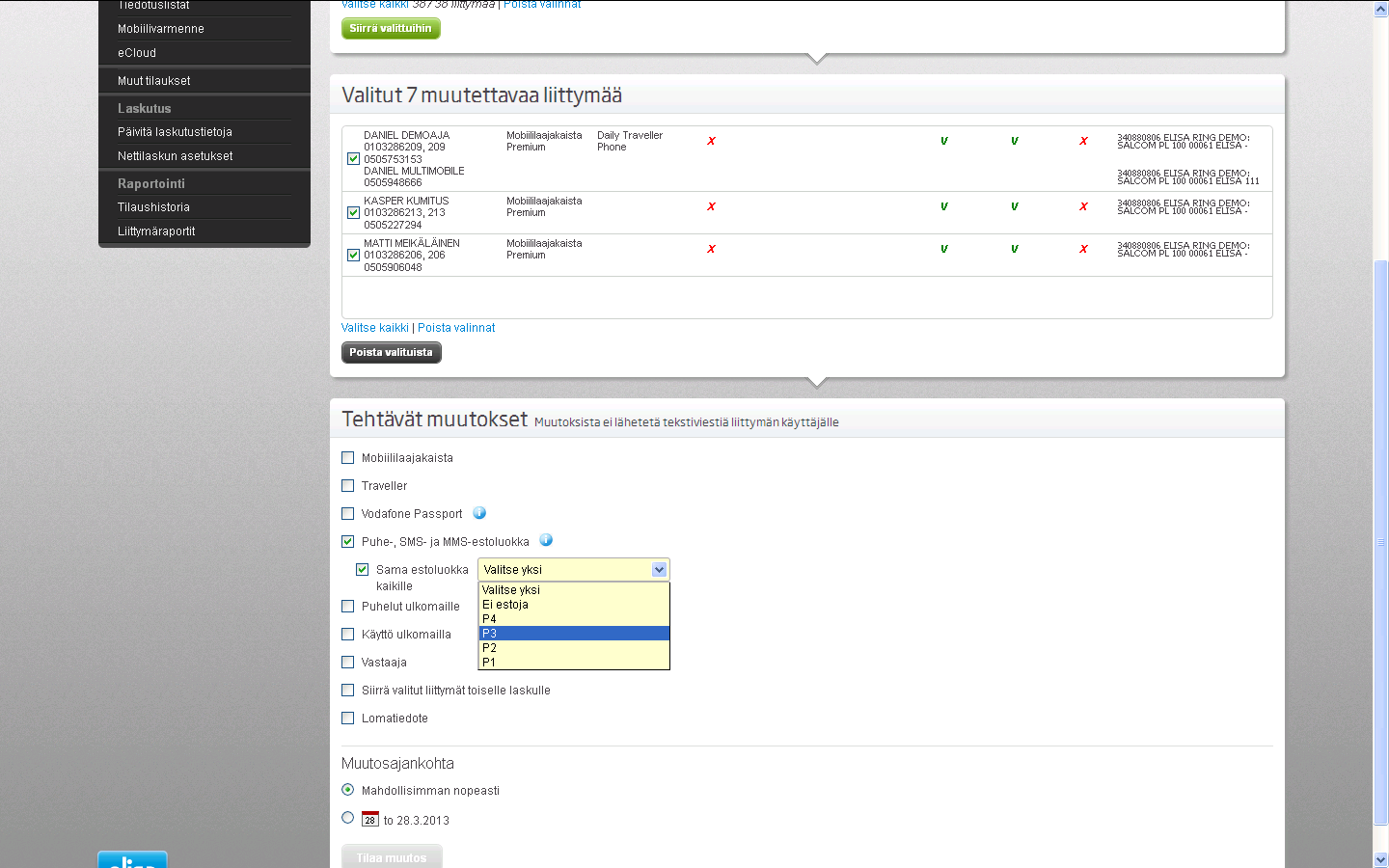Image resolution: width=1389 pixels, height=868 pixels.
Task: Click Poista valinnat link below the selected list
Action: coord(456,328)
